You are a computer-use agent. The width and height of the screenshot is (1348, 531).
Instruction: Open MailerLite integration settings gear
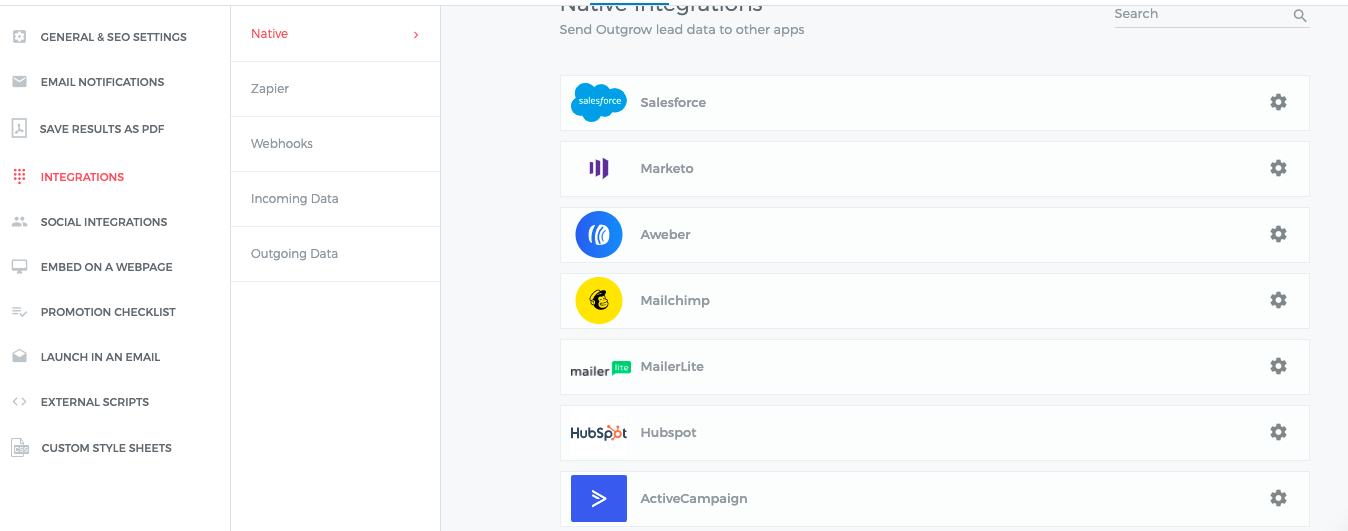(x=1278, y=366)
